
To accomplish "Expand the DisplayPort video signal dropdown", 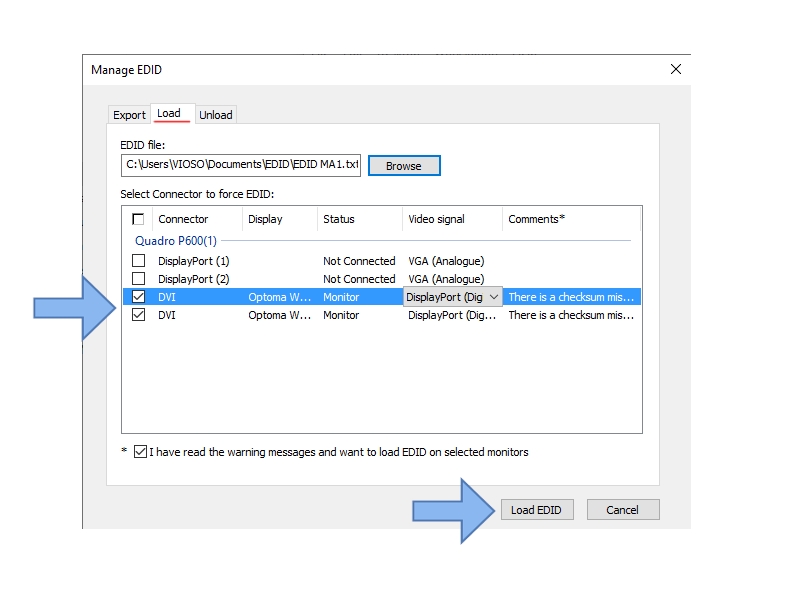I will [x=492, y=297].
